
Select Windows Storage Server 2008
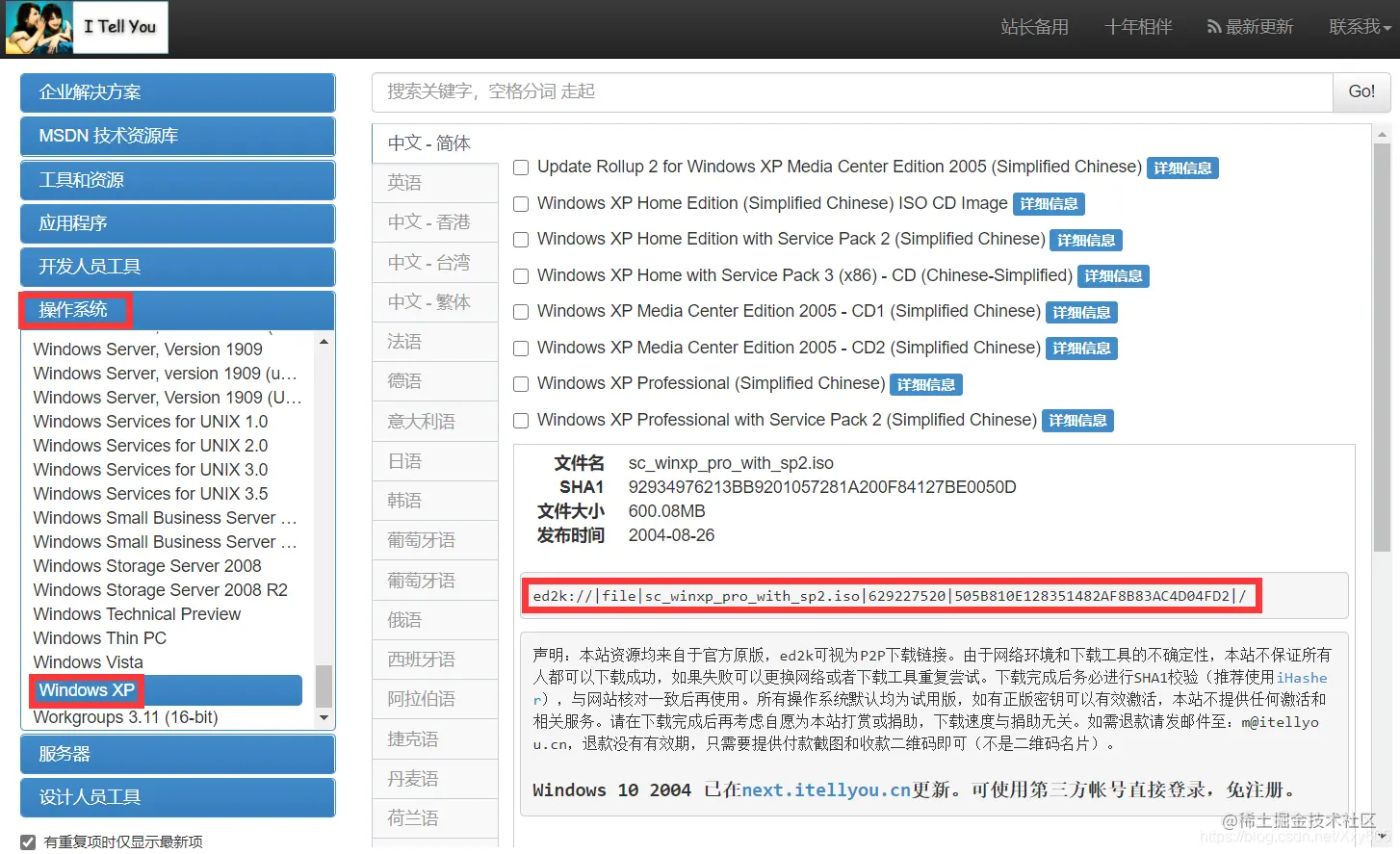click(147, 565)
